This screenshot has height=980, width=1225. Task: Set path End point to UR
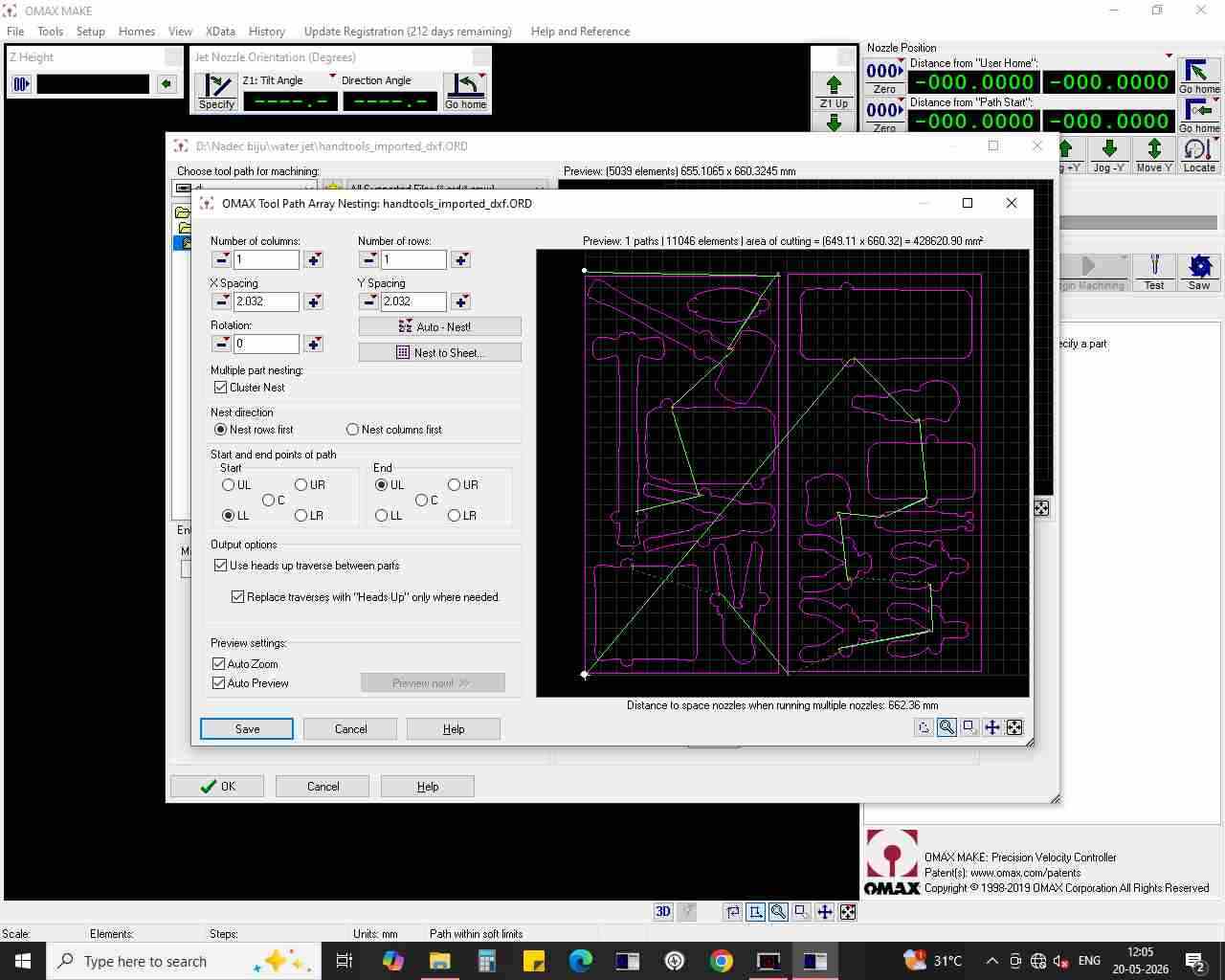click(x=455, y=485)
